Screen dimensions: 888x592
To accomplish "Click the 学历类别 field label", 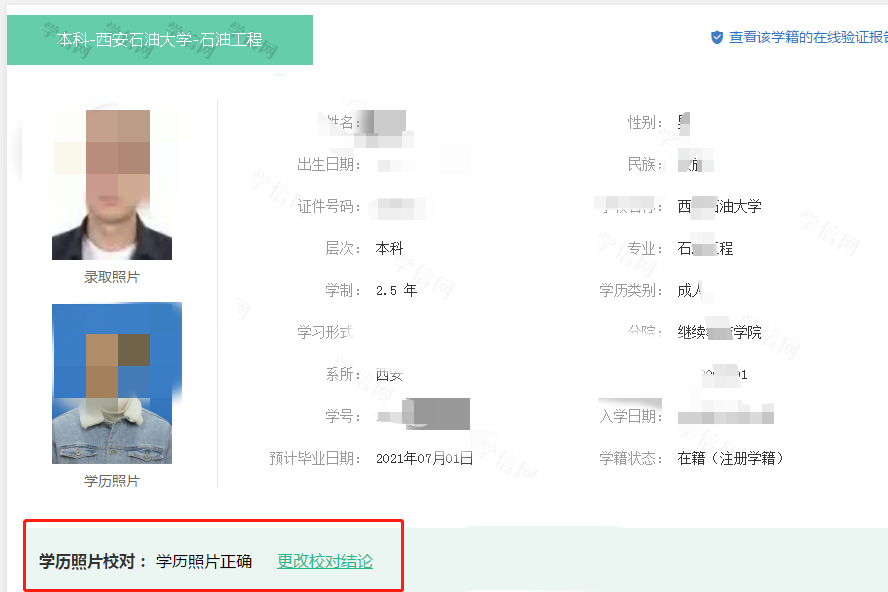I will pos(632,291).
